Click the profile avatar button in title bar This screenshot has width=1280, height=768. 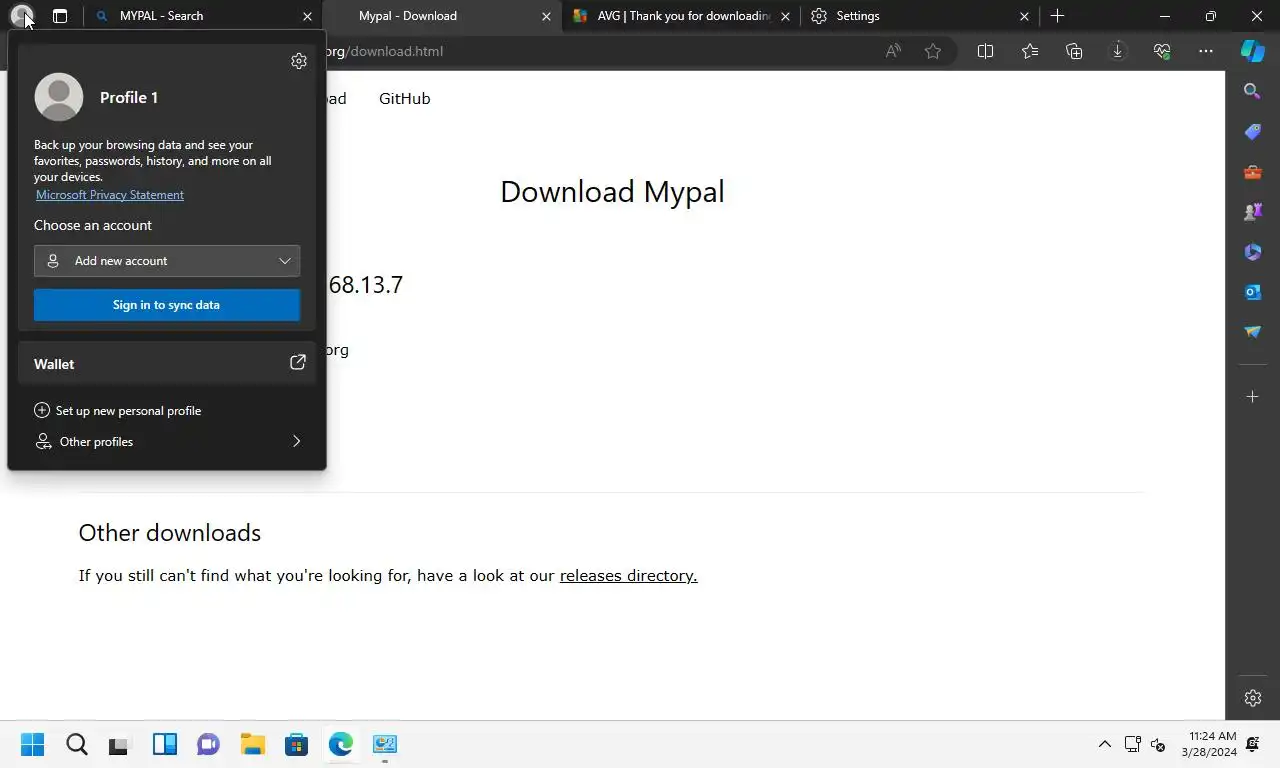pyautogui.click(x=21, y=16)
